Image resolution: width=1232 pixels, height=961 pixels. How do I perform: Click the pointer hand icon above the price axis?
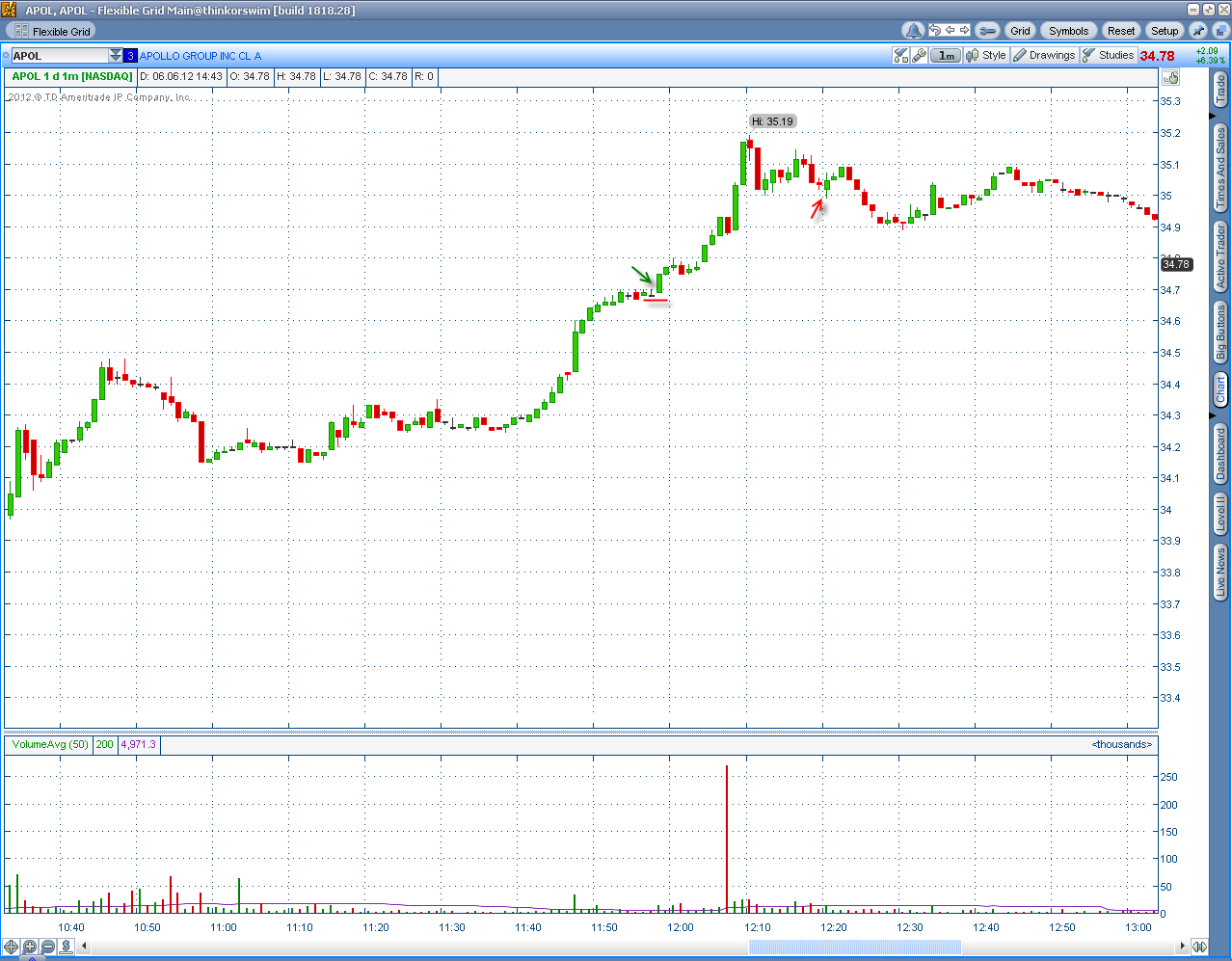[1171, 78]
